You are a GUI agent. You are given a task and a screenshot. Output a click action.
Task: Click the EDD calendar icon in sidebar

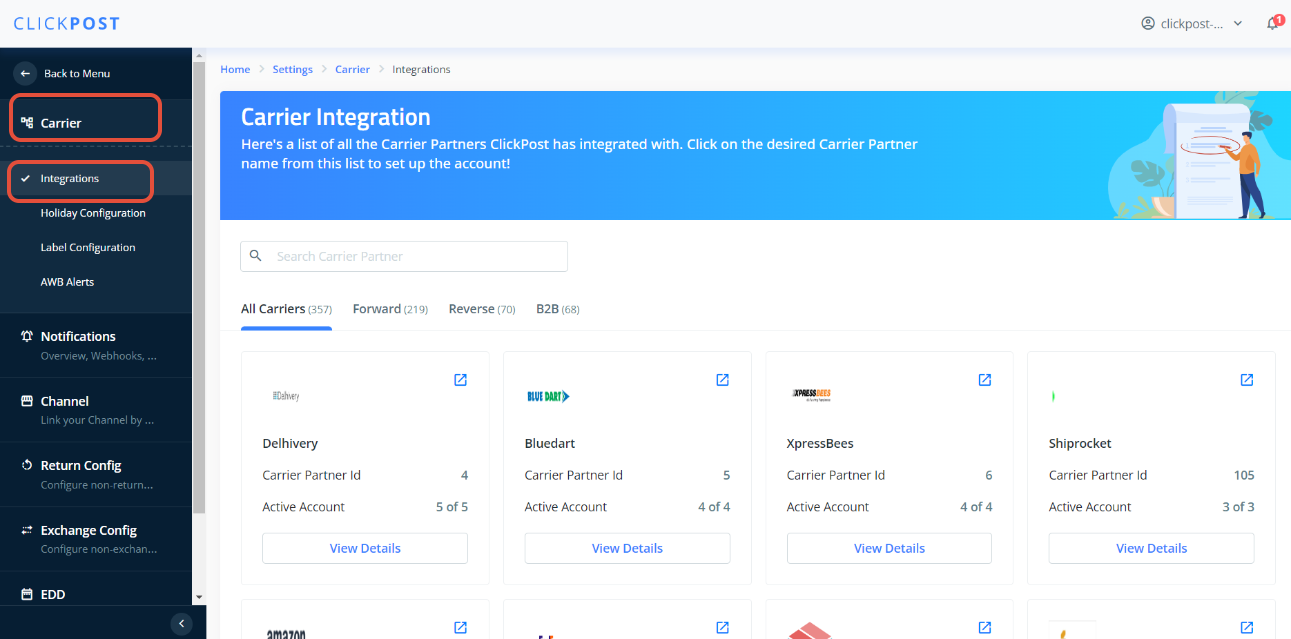27,594
